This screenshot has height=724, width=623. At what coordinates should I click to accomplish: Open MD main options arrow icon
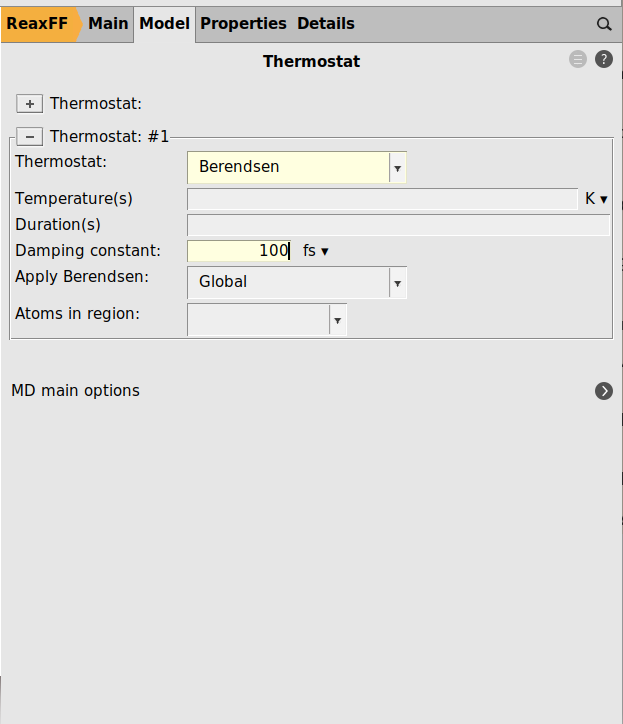click(x=604, y=391)
